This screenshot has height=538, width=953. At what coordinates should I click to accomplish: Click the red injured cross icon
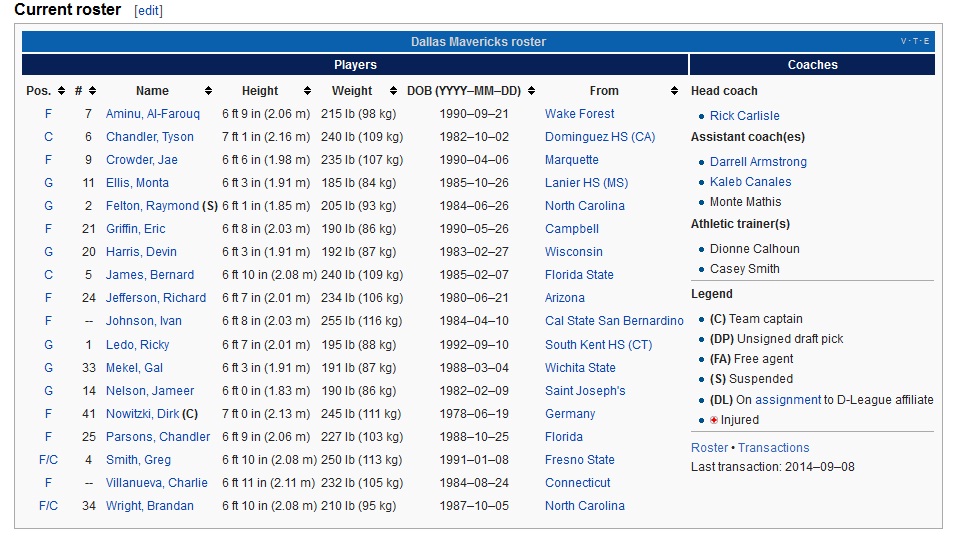(714, 420)
